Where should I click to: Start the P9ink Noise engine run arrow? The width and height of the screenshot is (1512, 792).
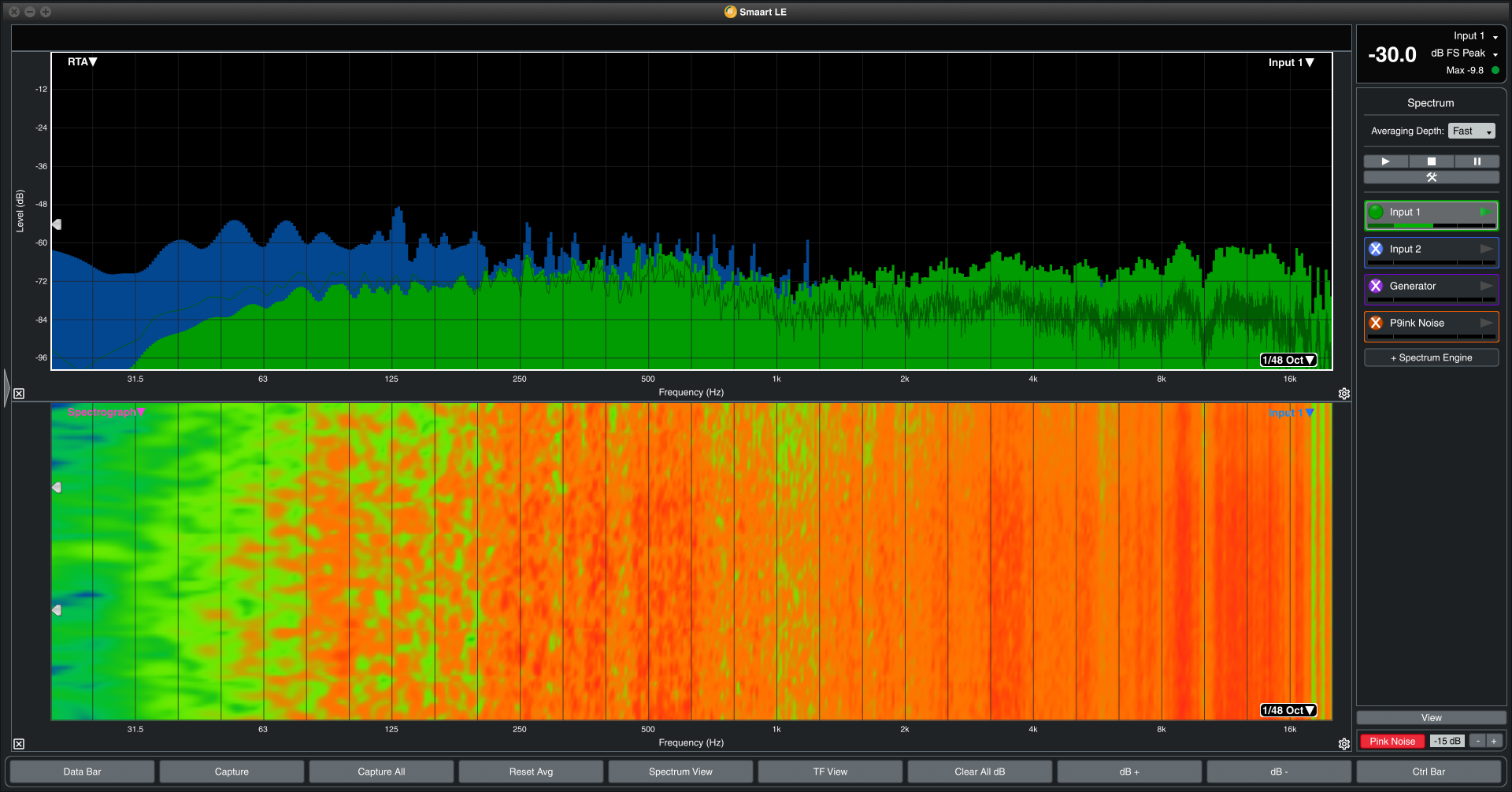click(1486, 323)
